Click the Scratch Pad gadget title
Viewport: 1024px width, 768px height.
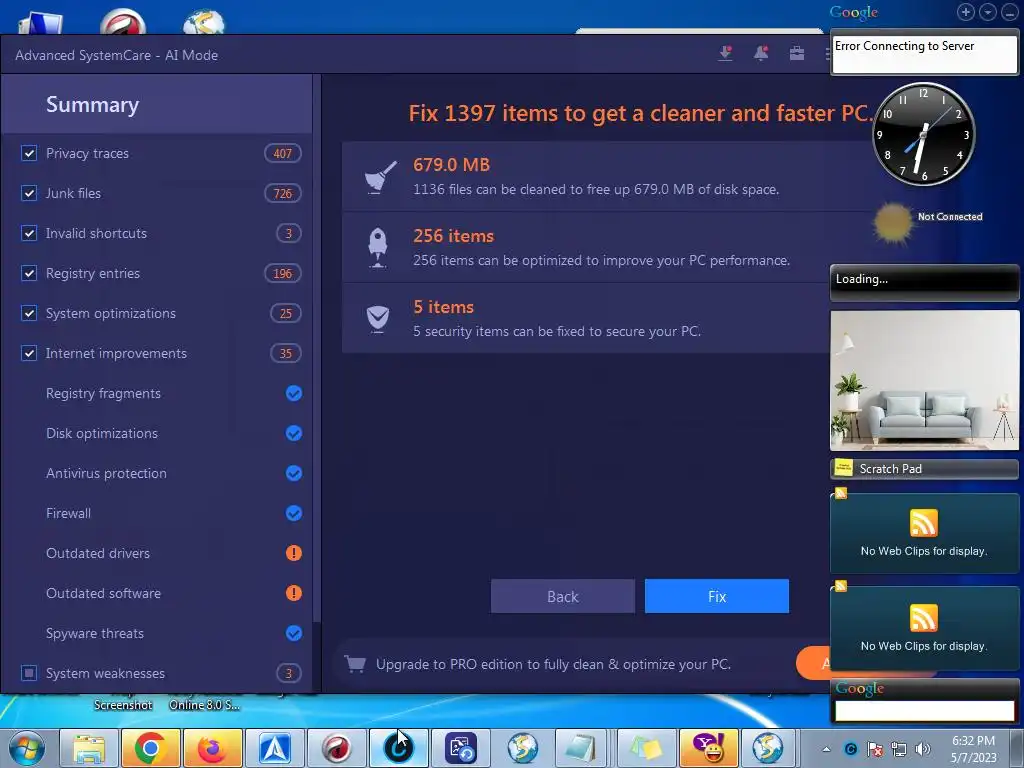890,469
